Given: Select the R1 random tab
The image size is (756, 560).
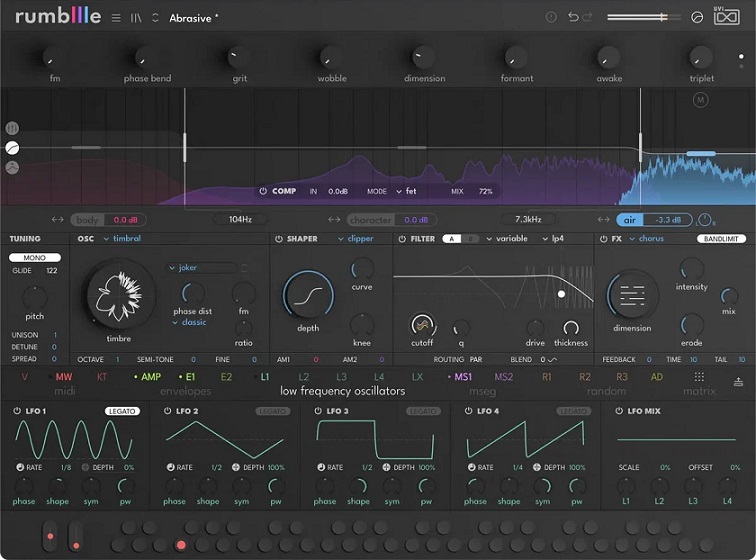Looking at the screenshot, I should 547,377.
